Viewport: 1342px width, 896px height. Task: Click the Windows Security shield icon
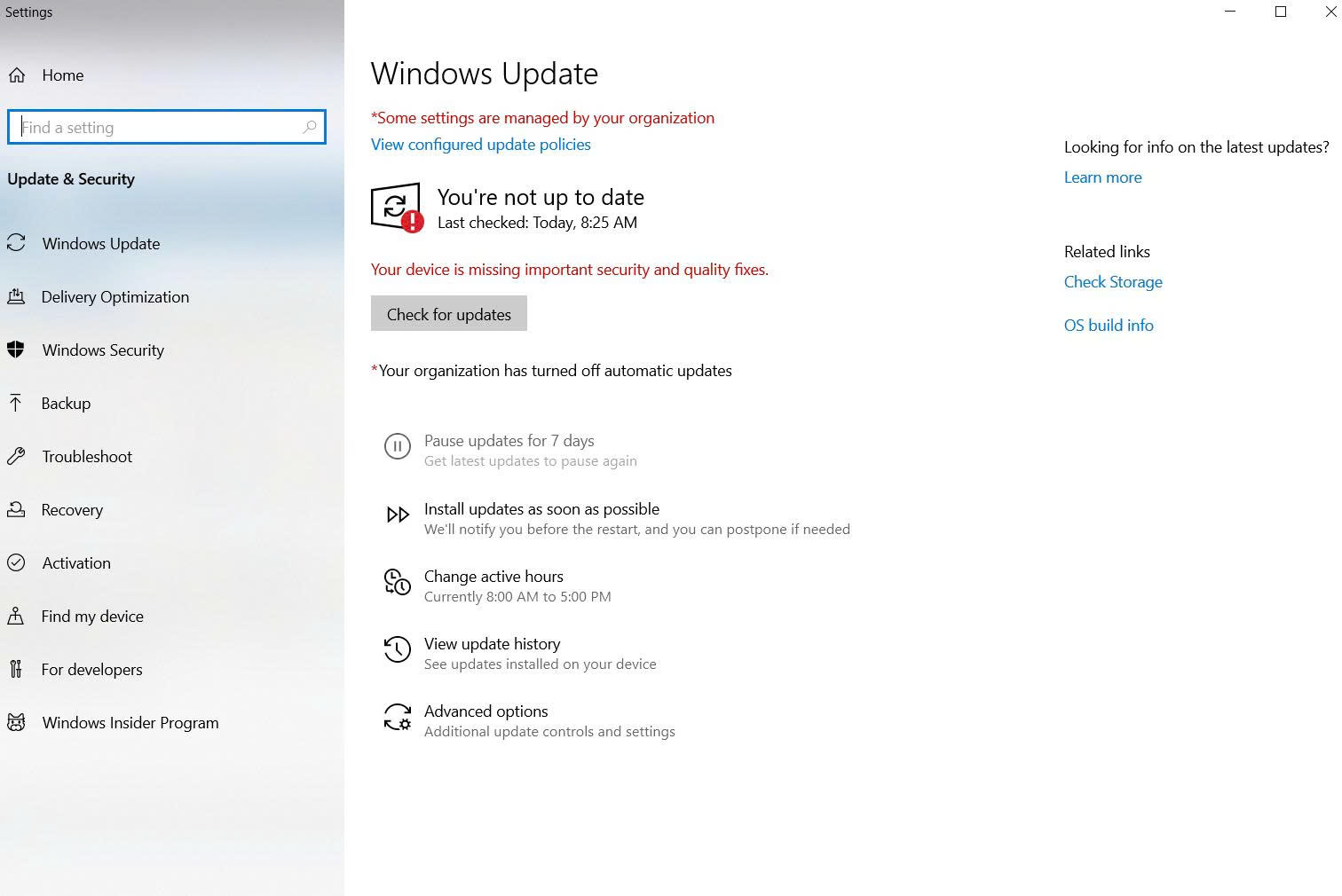click(x=16, y=350)
